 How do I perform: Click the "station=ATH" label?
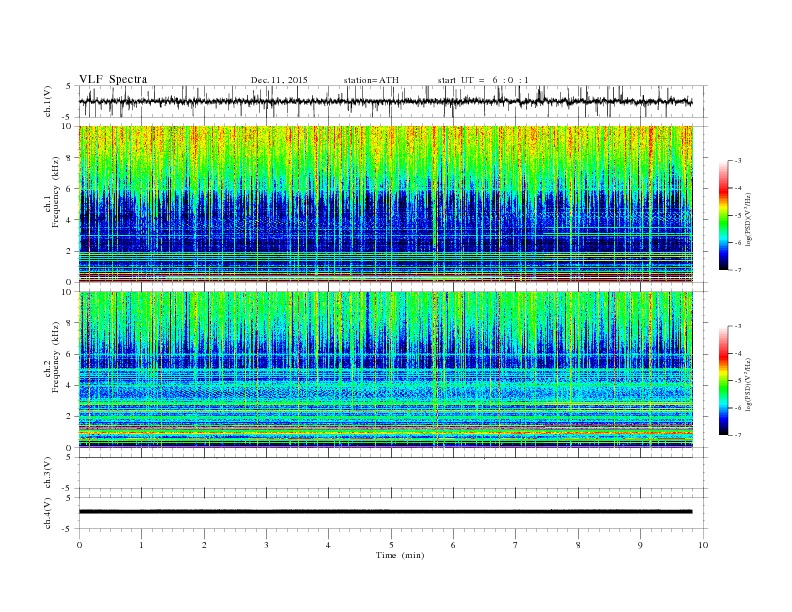pos(371,80)
